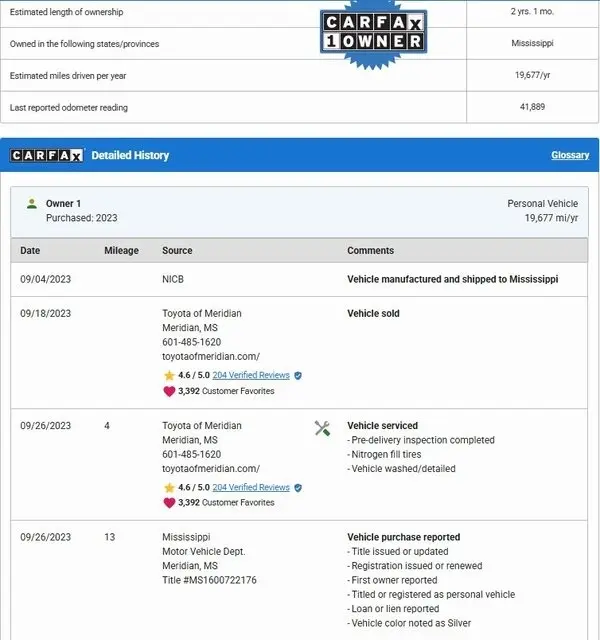Click the Source column header
Image resolution: width=600 pixels, height=640 pixels.
[x=177, y=251]
